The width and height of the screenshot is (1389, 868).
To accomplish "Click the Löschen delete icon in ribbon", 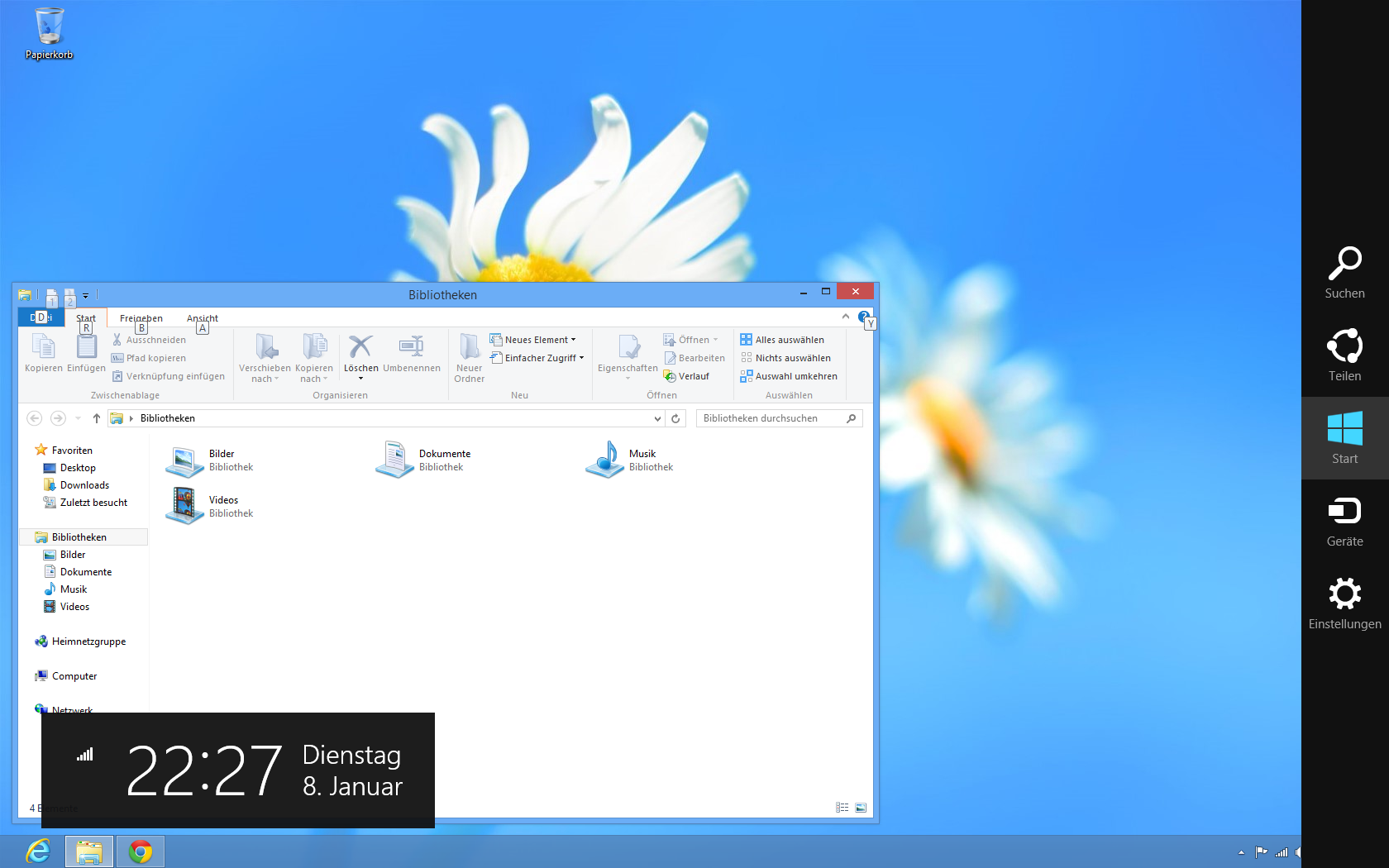I will [360, 347].
